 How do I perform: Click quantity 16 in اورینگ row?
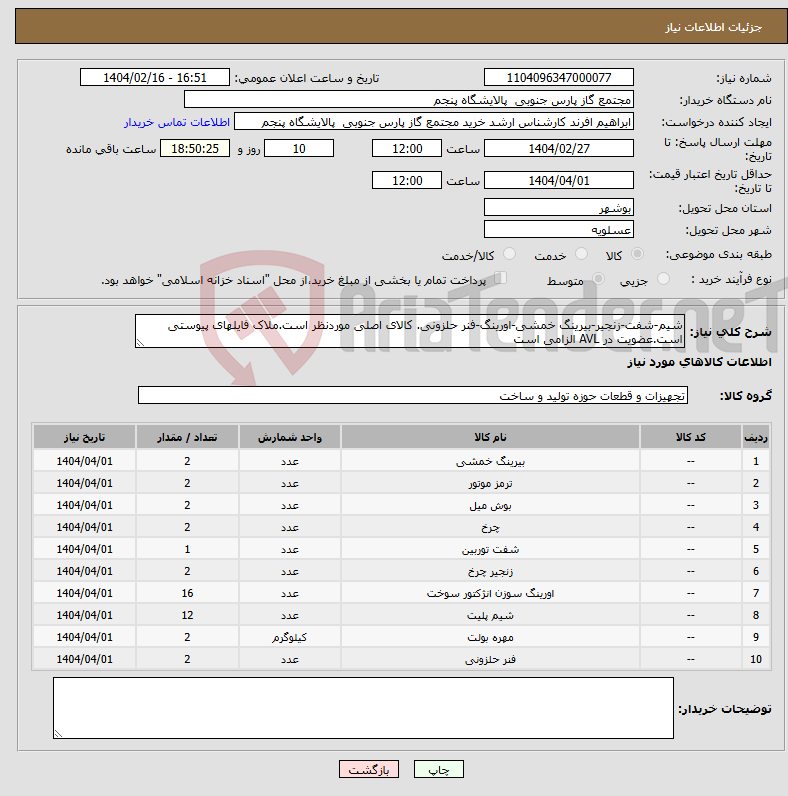click(187, 593)
